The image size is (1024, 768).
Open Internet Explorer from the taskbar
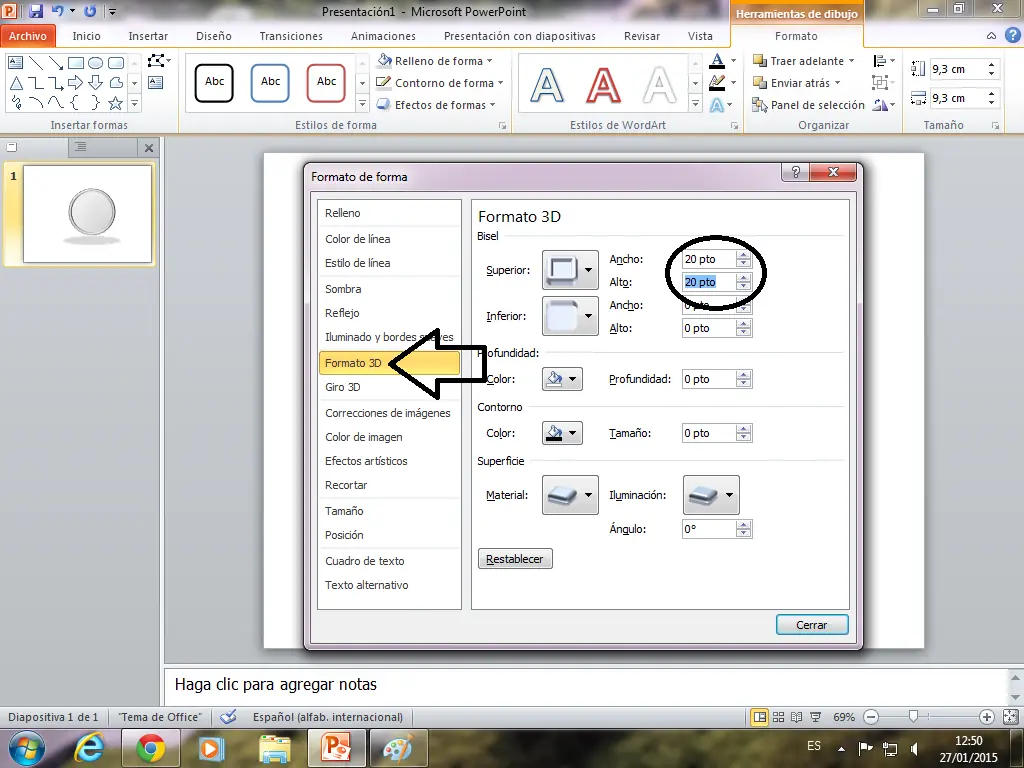(89, 748)
